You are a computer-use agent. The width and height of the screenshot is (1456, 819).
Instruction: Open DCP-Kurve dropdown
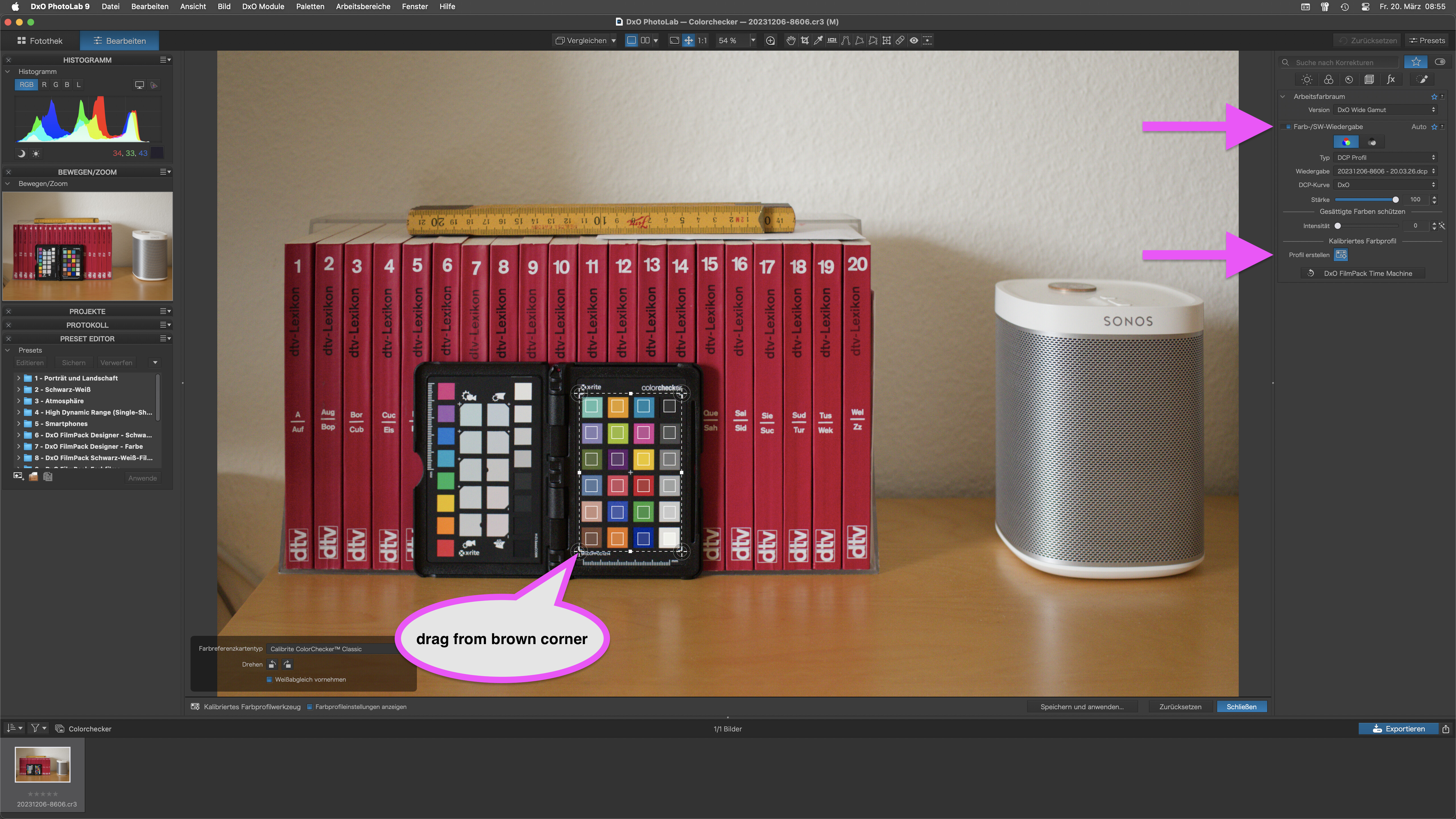point(1385,185)
